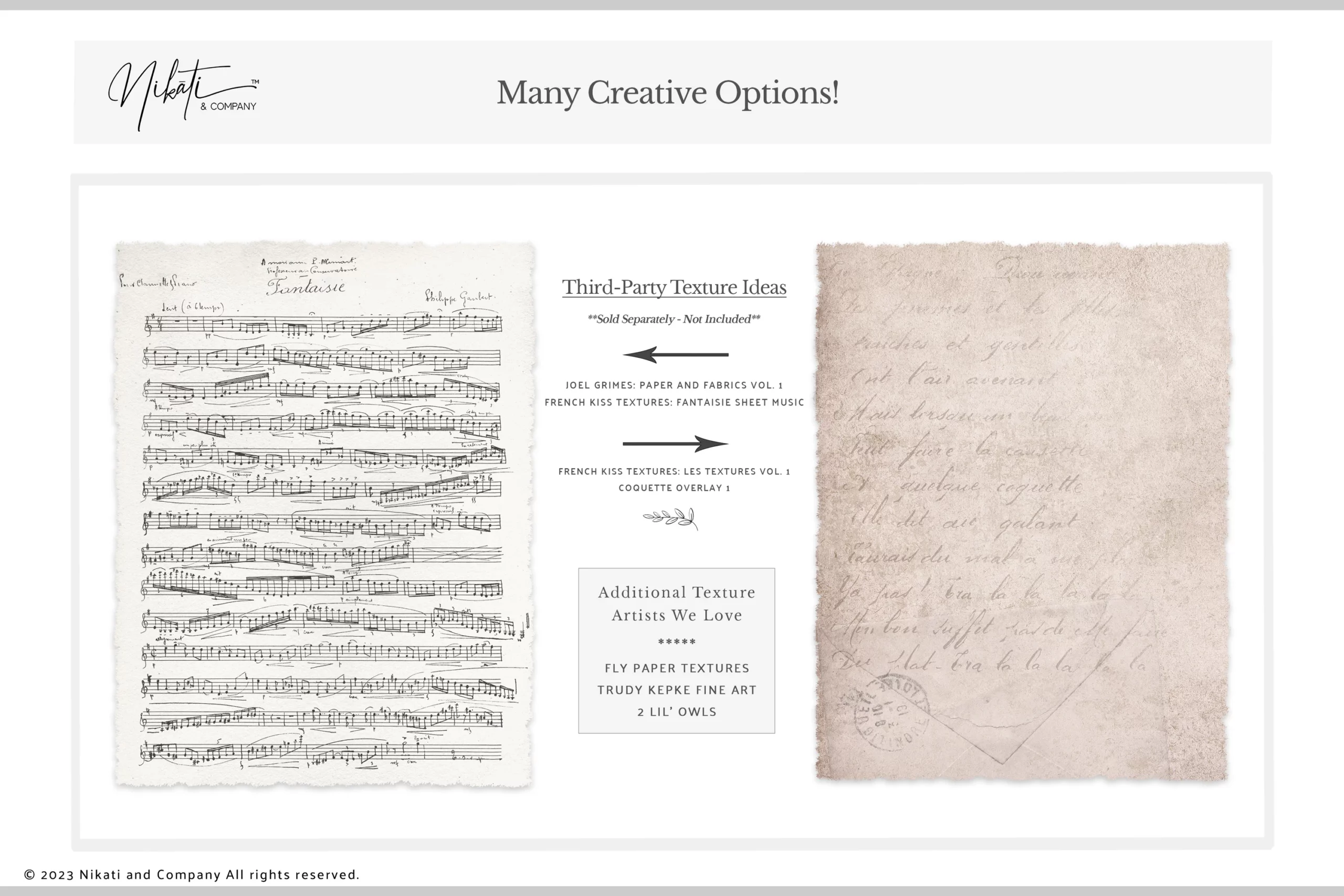
Task: Click the 'Fantaisie' title on sheet music
Action: click(x=306, y=286)
